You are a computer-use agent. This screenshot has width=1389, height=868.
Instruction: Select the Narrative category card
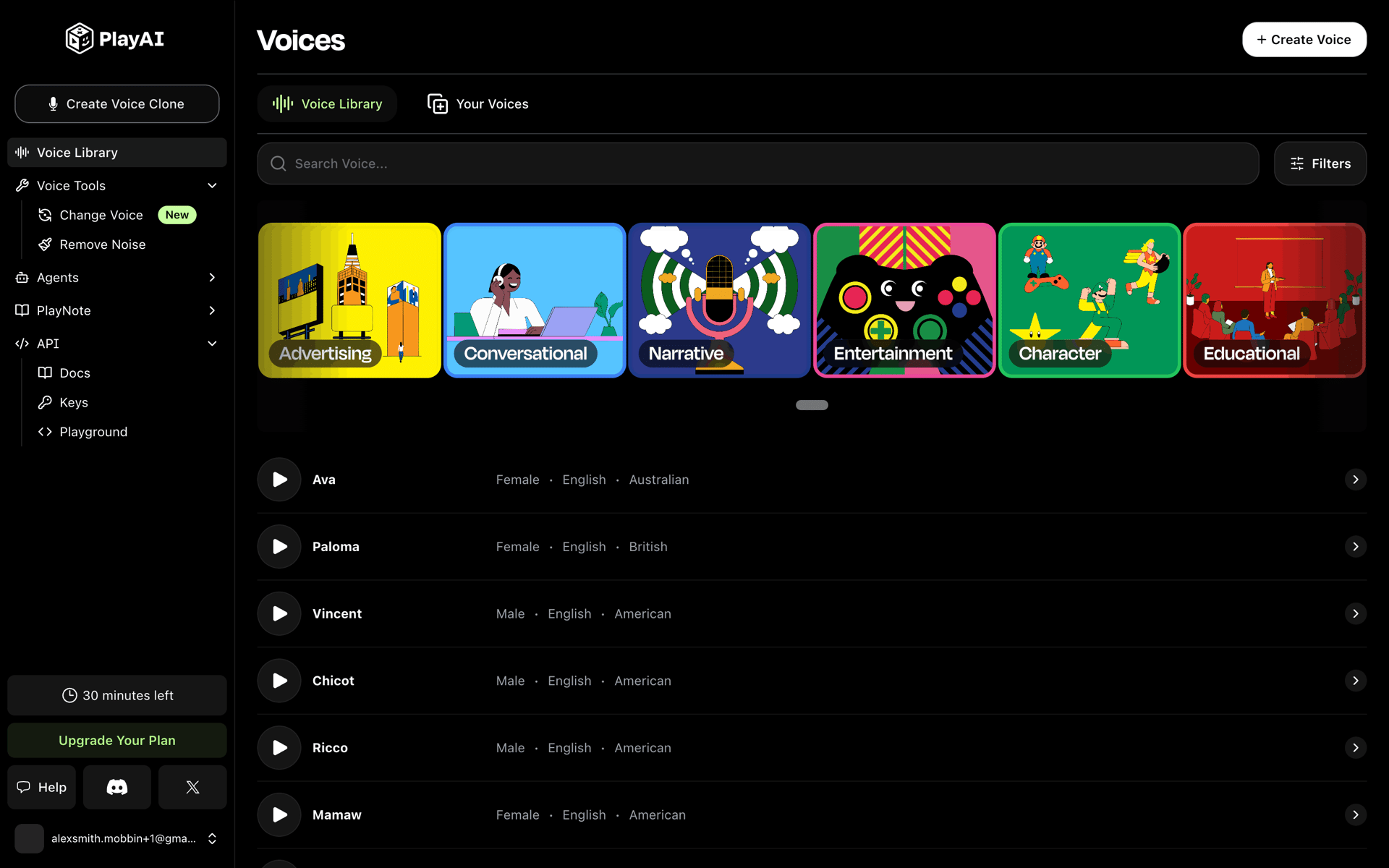719,300
